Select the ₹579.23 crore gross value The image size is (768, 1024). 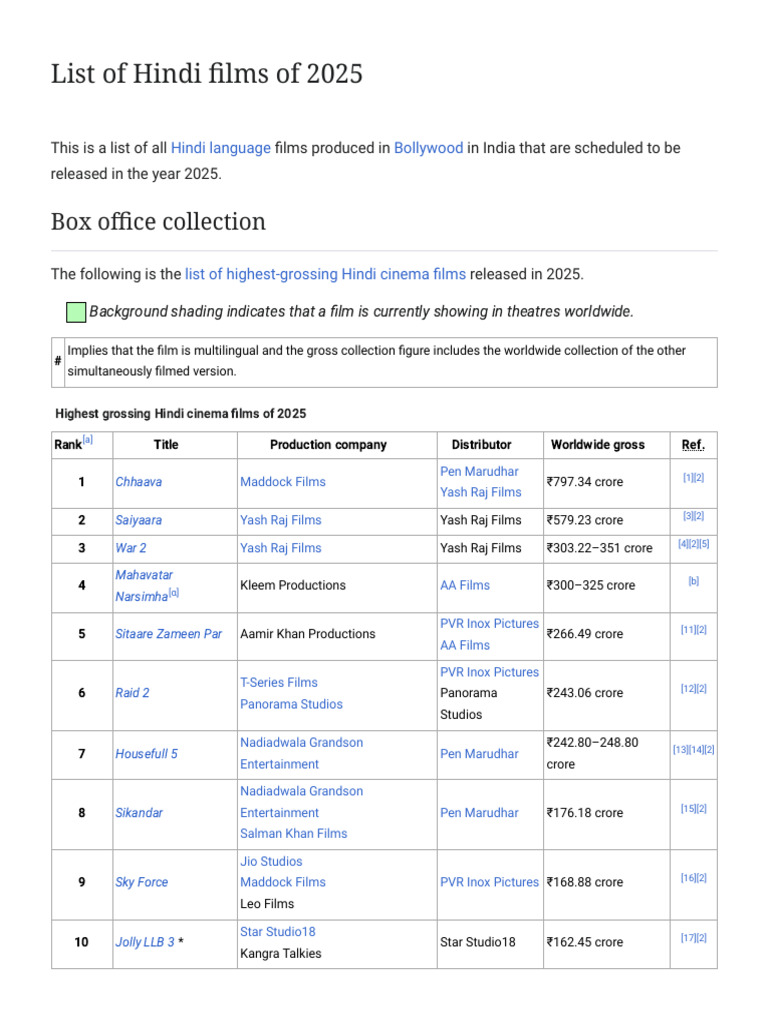pyautogui.click(x=584, y=520)
